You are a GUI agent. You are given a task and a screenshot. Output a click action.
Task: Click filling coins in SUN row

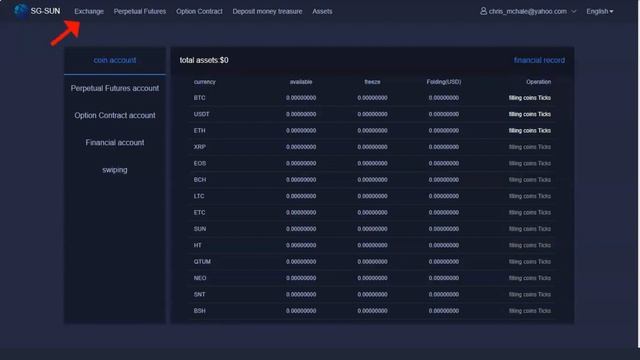coord(522,229)
